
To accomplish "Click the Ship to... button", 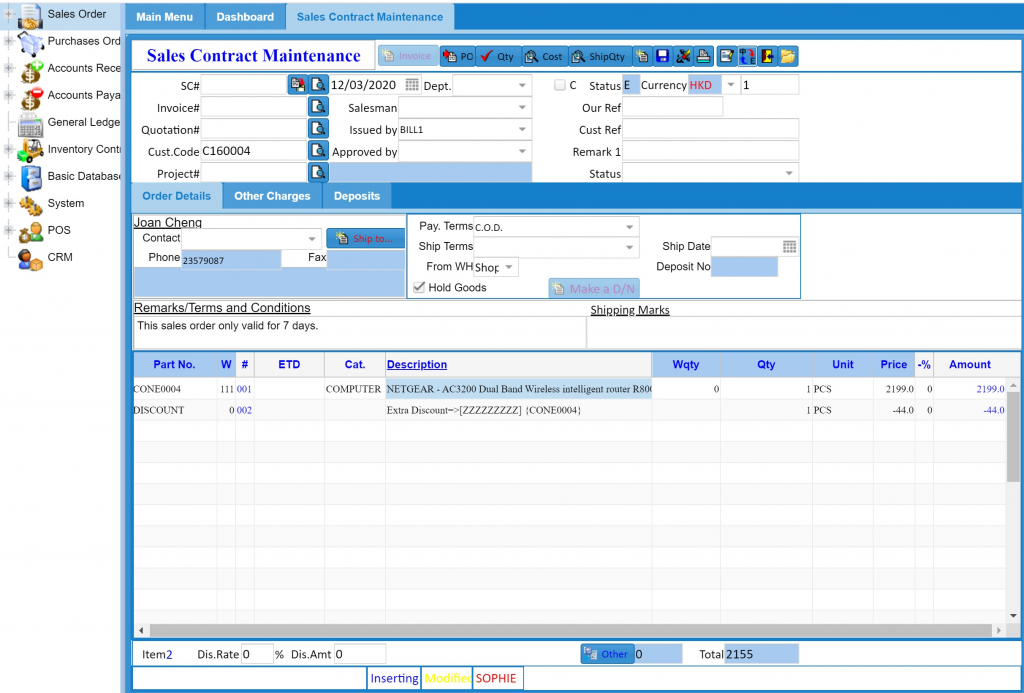I will 365,239.
